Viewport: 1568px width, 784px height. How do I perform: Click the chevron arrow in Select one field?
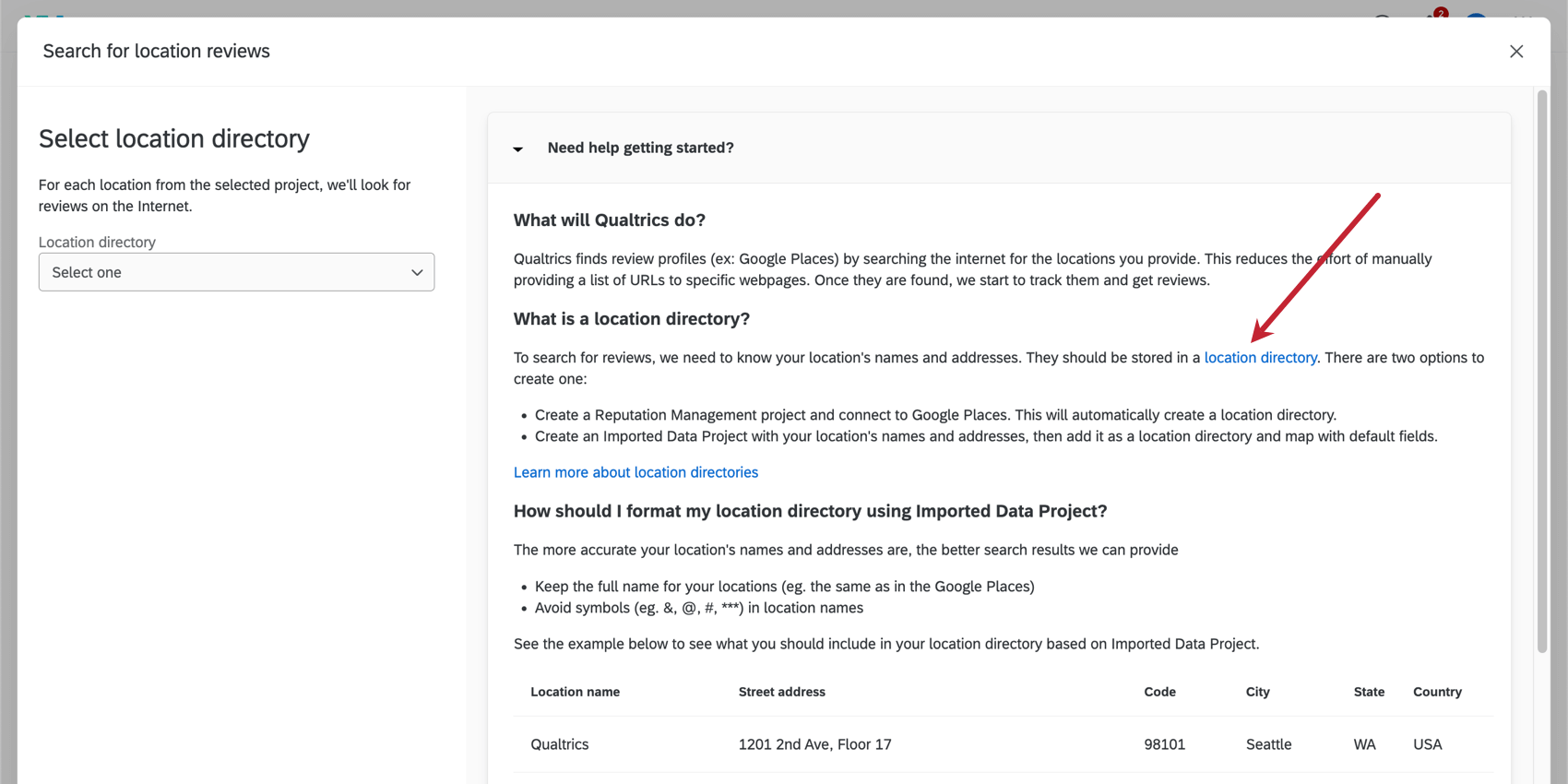tap(417, 272)
